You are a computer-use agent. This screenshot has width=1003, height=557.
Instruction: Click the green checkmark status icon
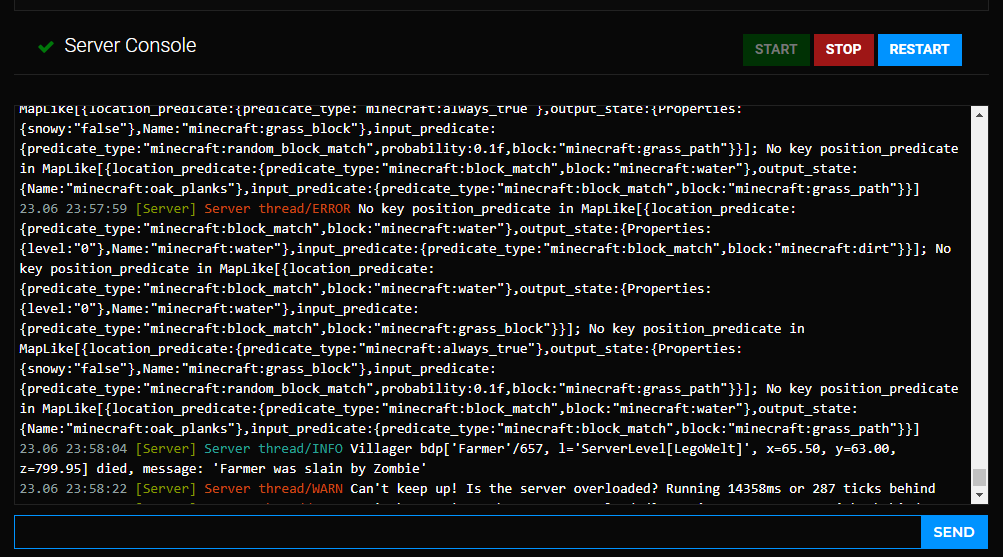point(45,47)
